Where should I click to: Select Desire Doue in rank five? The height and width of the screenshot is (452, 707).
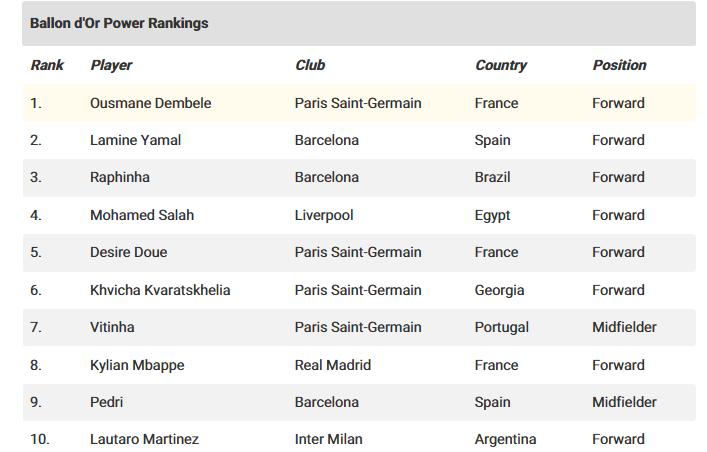click(x=129, y=252)
